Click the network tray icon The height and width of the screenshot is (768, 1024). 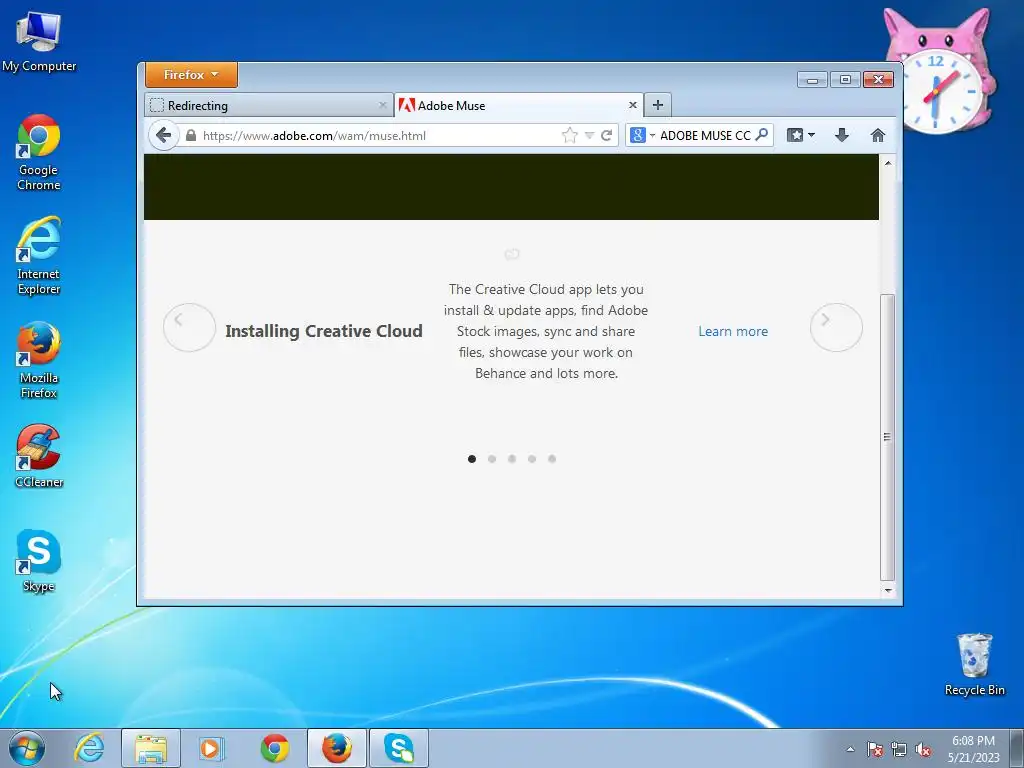(899, 749)
